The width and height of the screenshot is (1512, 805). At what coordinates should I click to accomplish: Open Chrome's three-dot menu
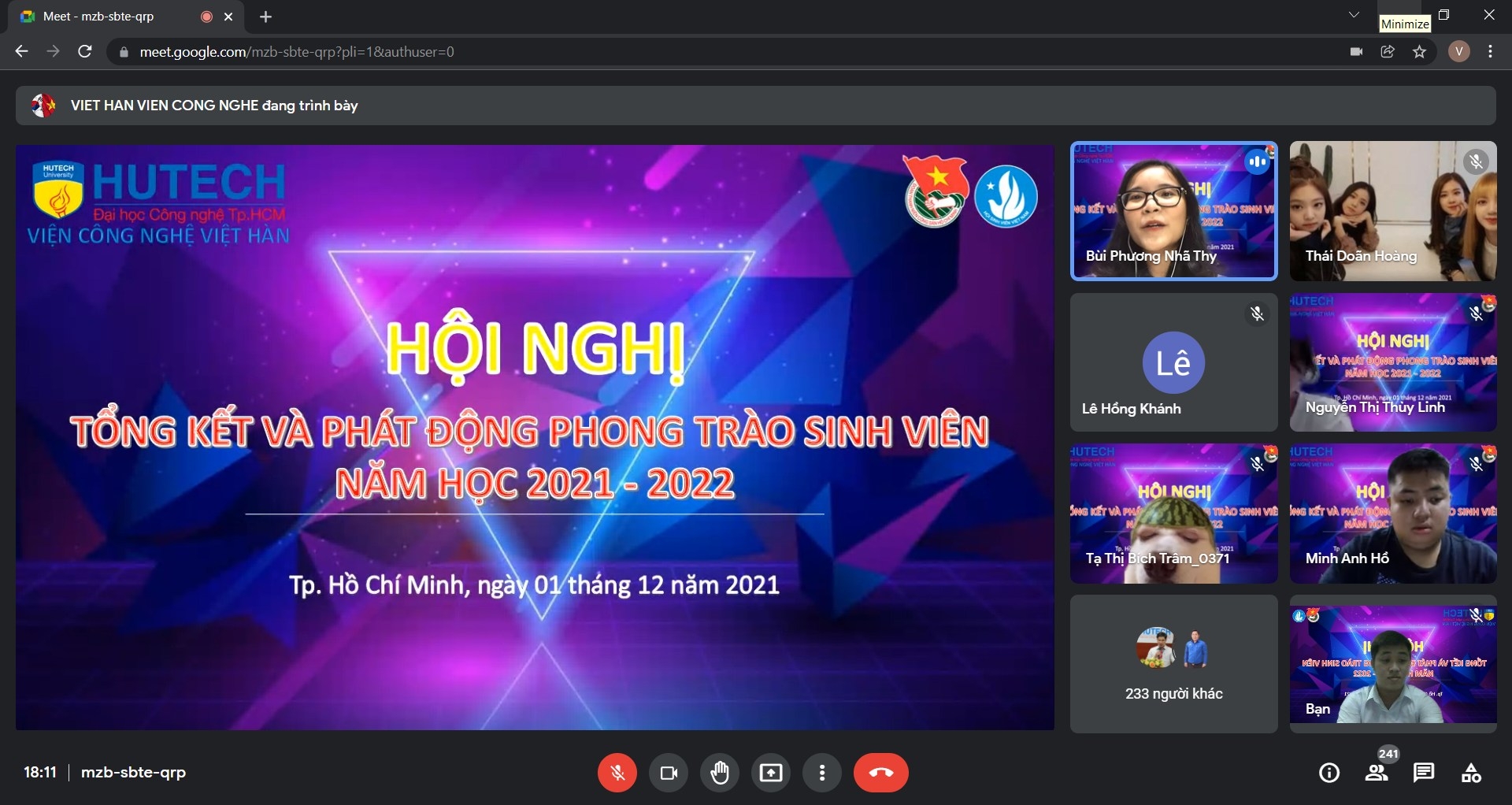[x=1491, y=52]
